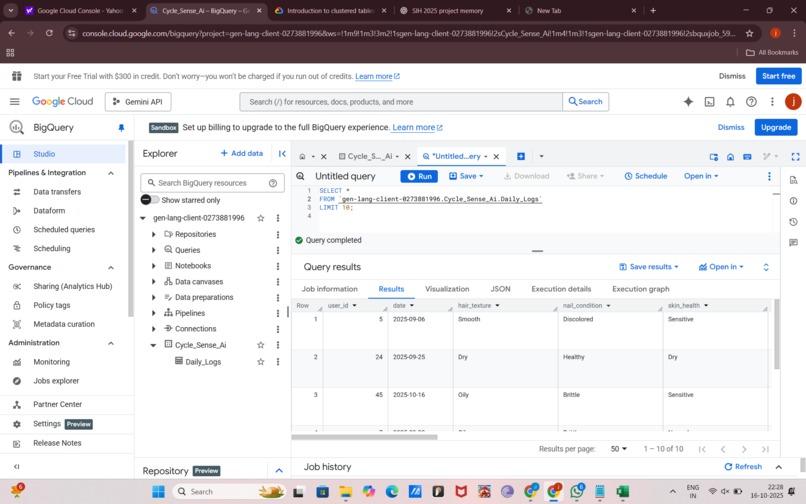Open Scheduled queries in the sidebar
This screenshot has height=504, width=806.
coord(64,229)
